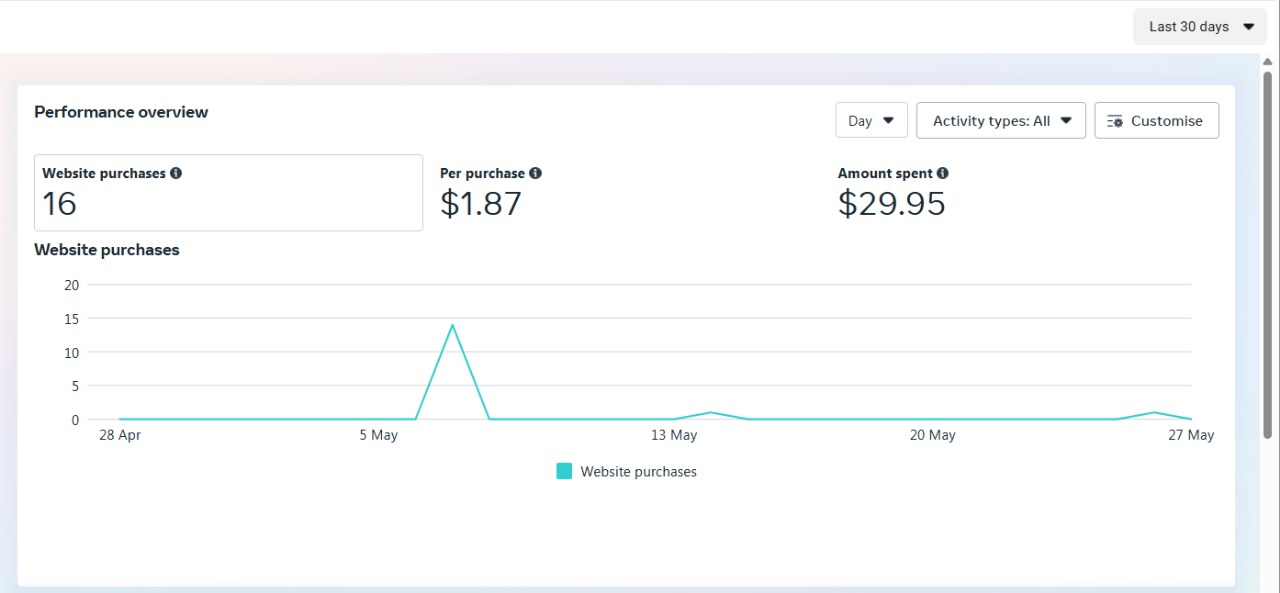Toggle Website purchases legend color swatch
The height and width of the screenshot is (593, 1280).
(x=564, y=471)
